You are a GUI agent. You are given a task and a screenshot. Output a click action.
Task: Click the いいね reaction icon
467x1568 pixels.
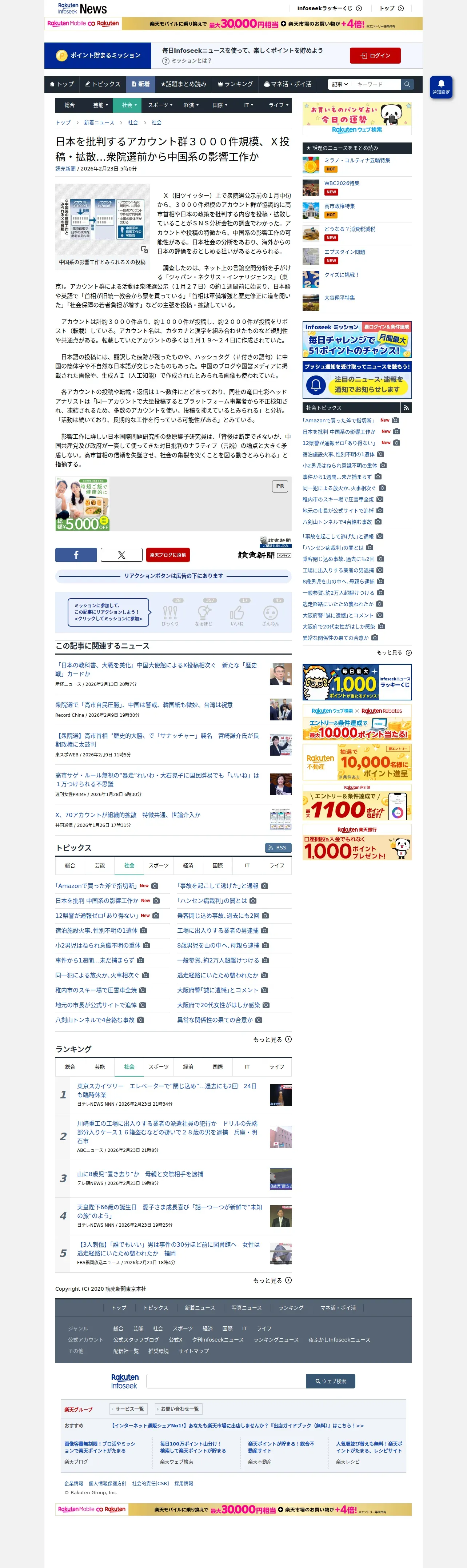(237, 612)
